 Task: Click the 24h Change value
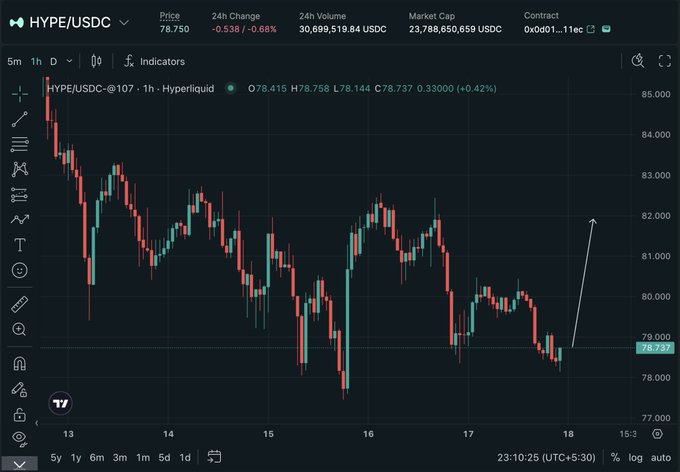[244, 29]
